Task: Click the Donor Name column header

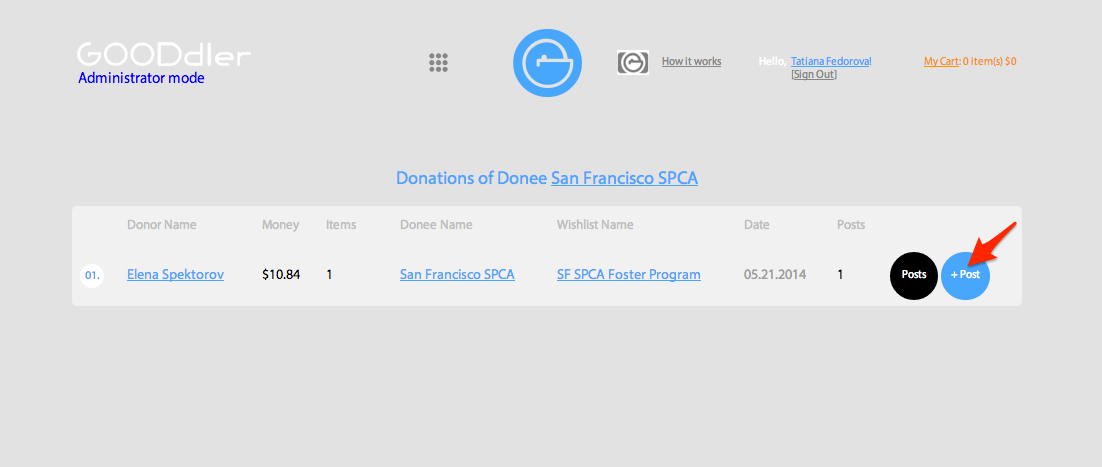Action: point(162,225)
